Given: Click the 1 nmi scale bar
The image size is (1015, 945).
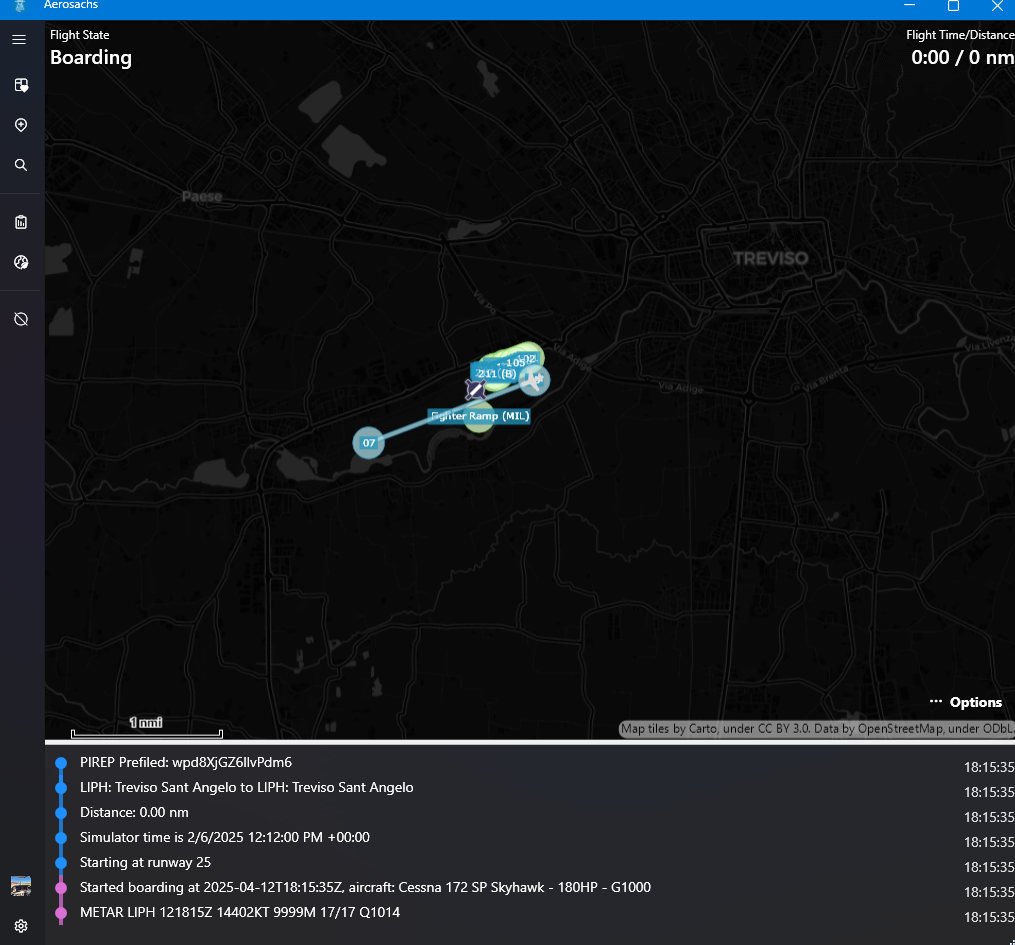Looking at the screenshot, I should [146, 722].
